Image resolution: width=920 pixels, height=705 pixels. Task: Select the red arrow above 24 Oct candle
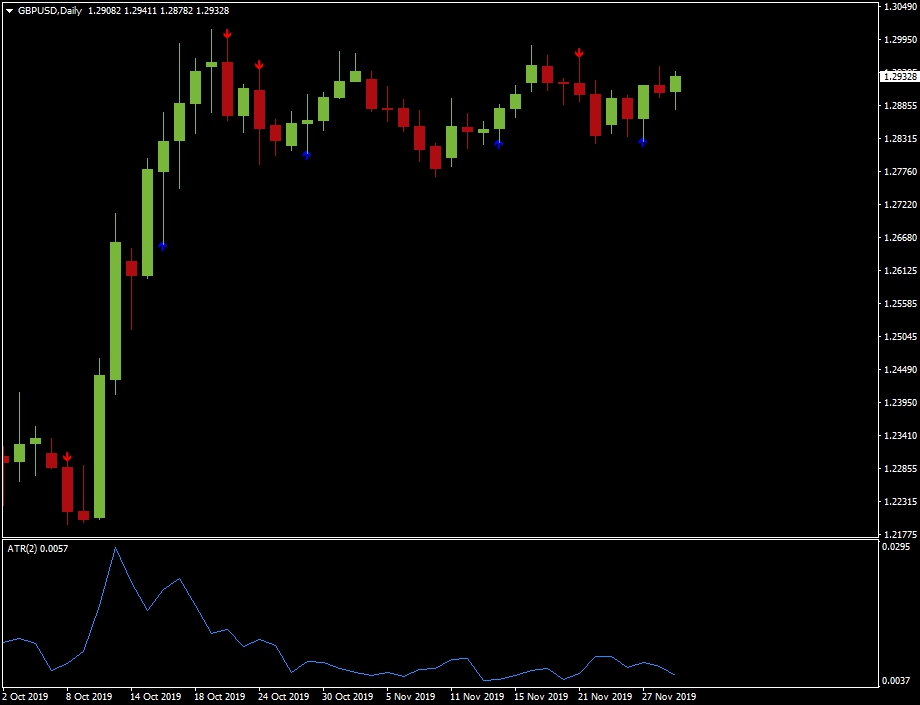(259, 65)
